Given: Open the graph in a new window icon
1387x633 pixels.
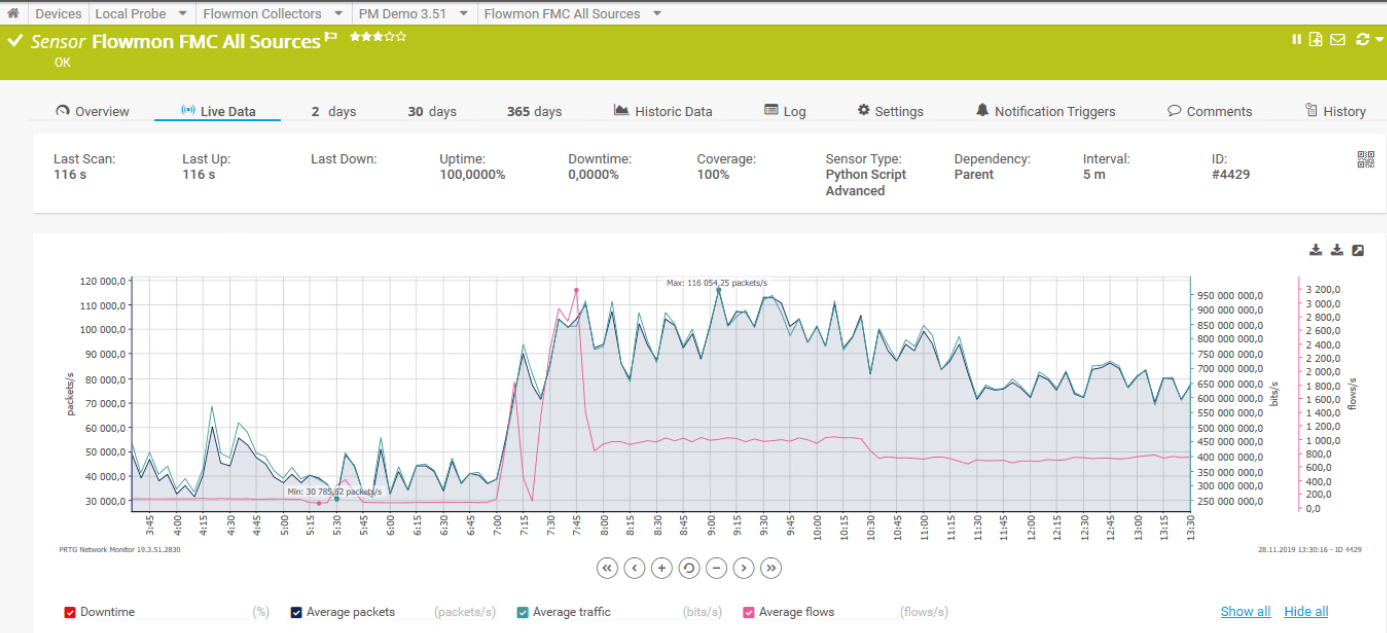Looking at the screenshot, I should pyautogui.click(x=1358, y=250).
